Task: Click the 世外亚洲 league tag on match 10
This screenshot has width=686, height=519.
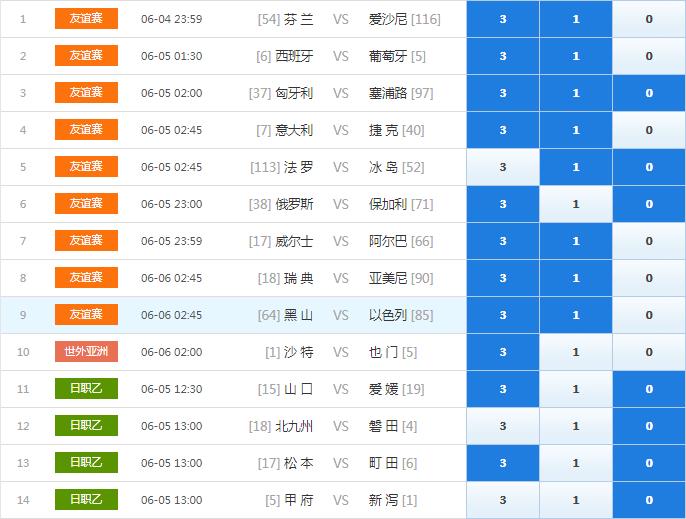Action: pos(86,352)
